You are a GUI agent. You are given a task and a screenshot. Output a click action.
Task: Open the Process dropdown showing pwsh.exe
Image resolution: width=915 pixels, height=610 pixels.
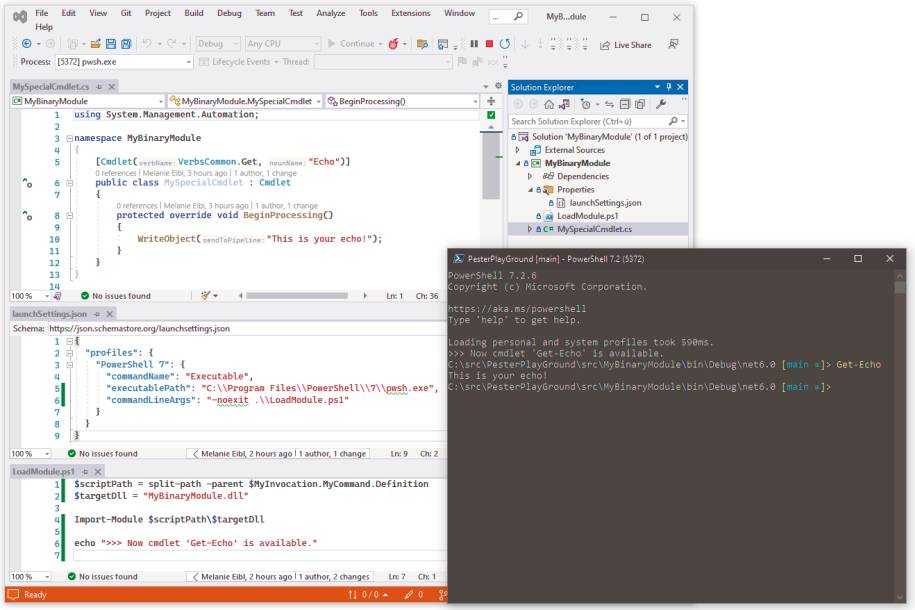(124, 62)
